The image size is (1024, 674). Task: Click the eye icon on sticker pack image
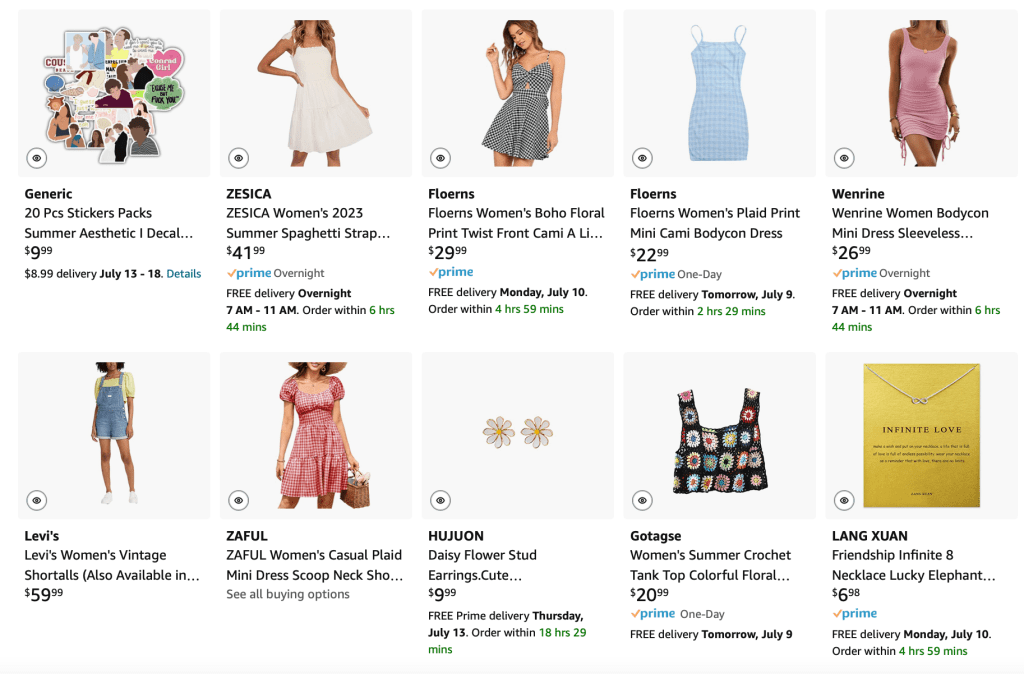(36, 158)
